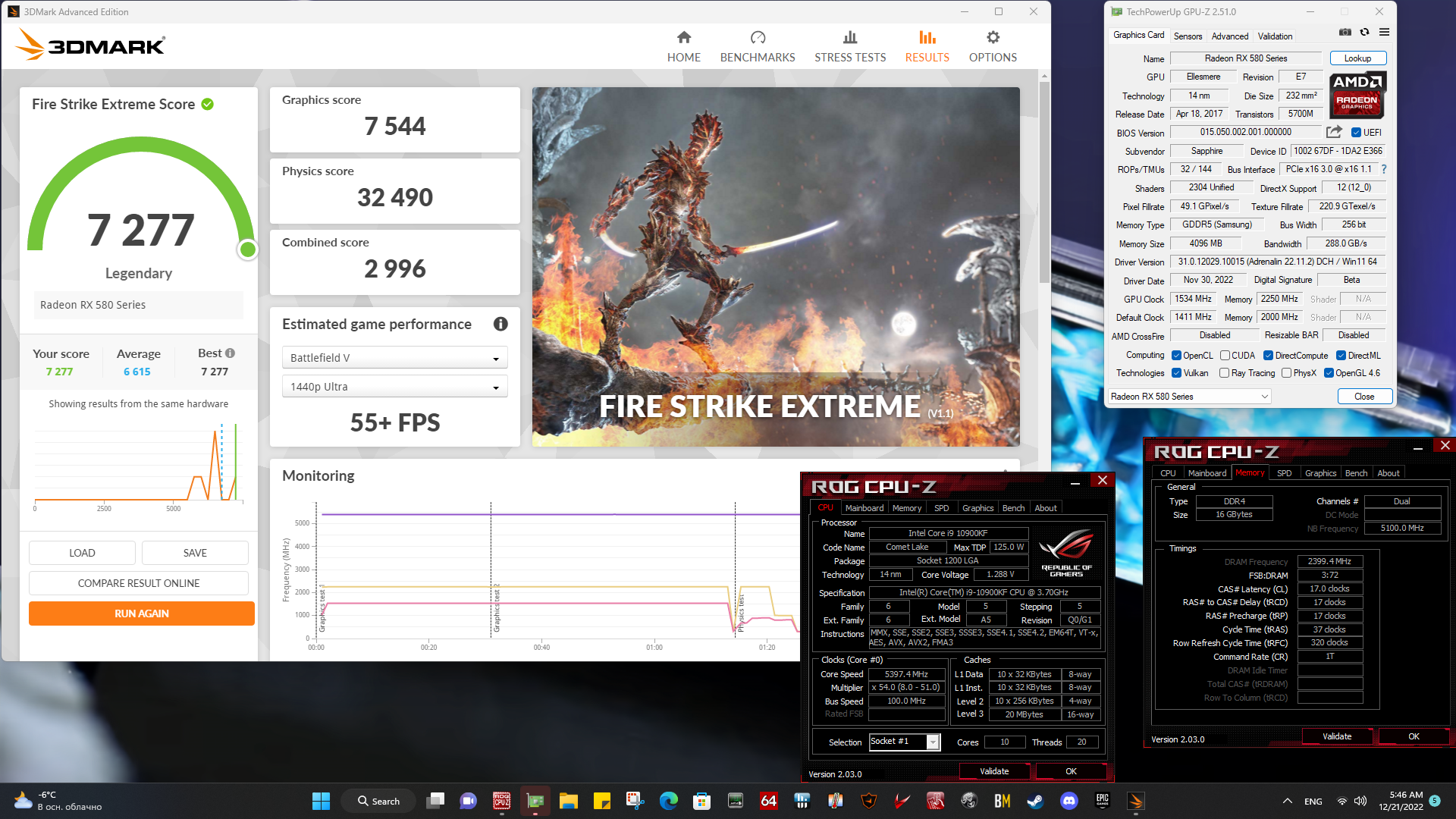This screenshot has width=1456, height=819.
Task: Open the clock and date in system tray
Action: tap(1402, 801)
